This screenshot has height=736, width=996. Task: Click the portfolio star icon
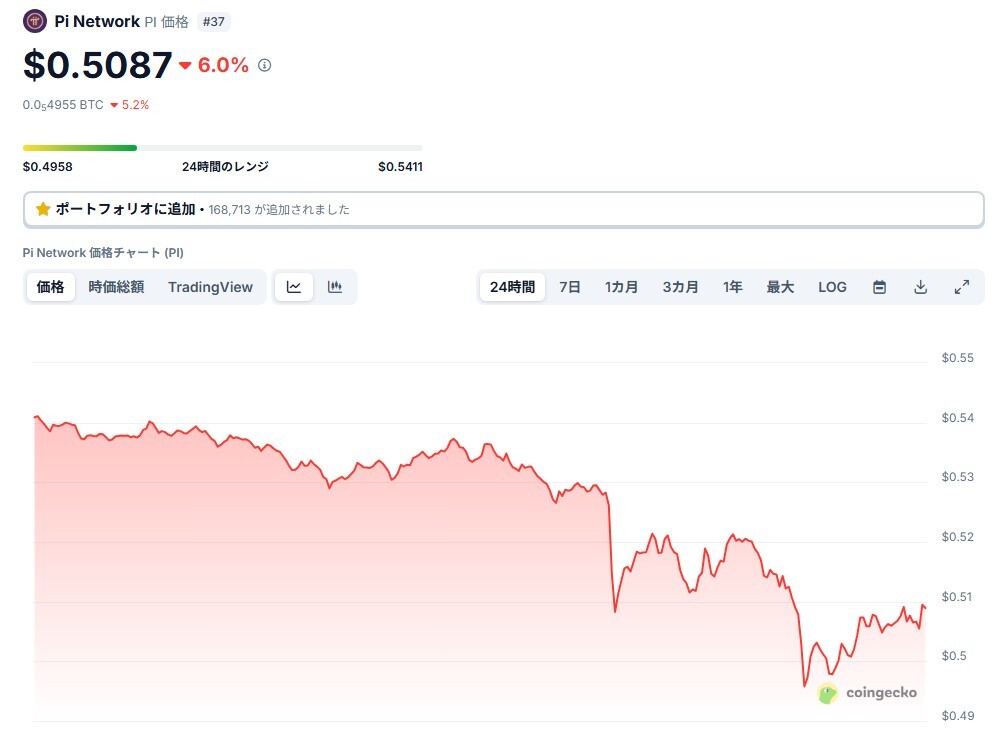43,209
